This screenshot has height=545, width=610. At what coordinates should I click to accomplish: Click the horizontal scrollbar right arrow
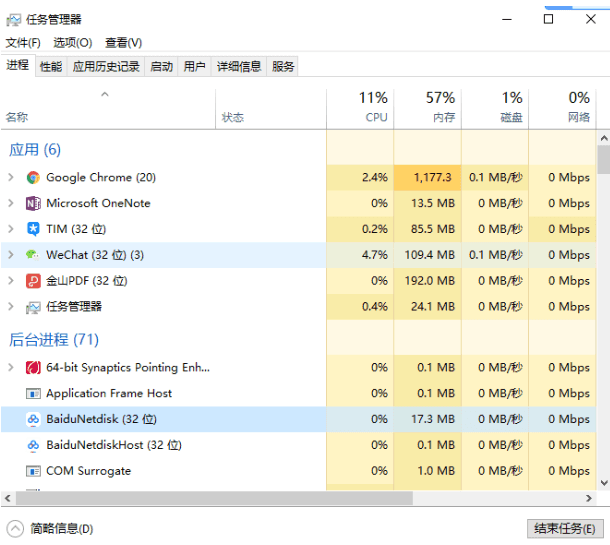pyautogui.click(x=589, y=498)
